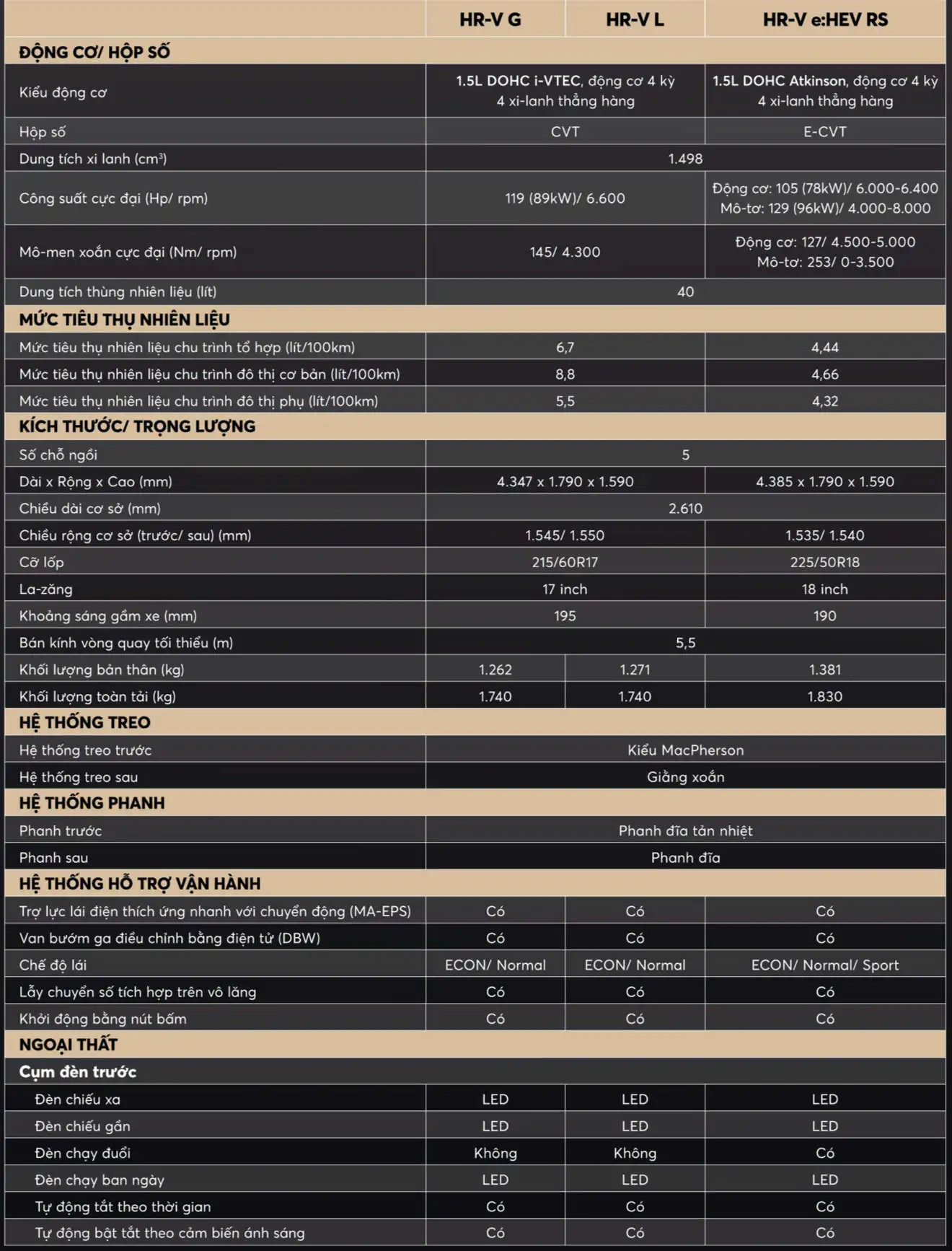952x1251 pixels.
Task: Click the ECON/ Normal/ Sport drive mode cell
Action: point(825,965)
